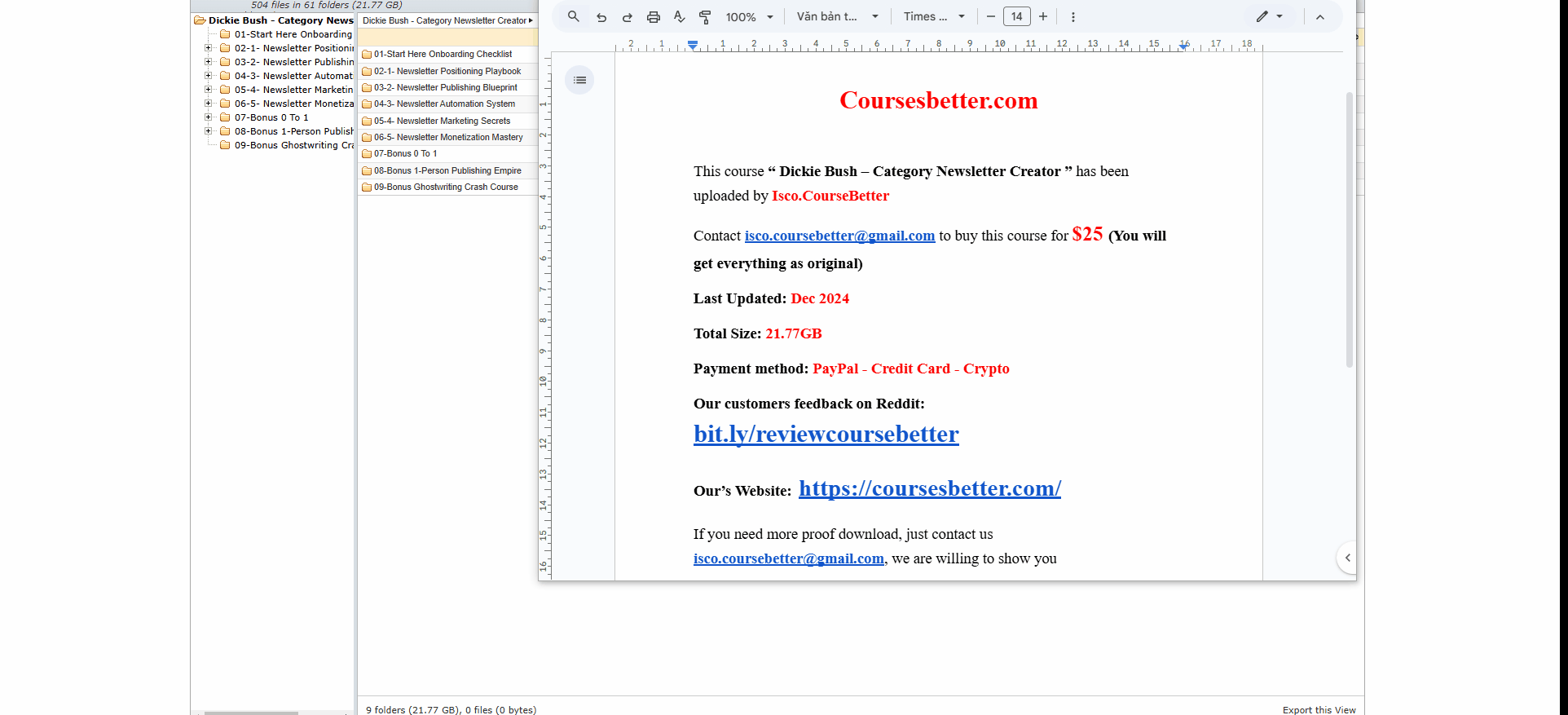Click the first isco.coursebetter@gmail.com link
1568x715 pixels.
pos(839,236)
